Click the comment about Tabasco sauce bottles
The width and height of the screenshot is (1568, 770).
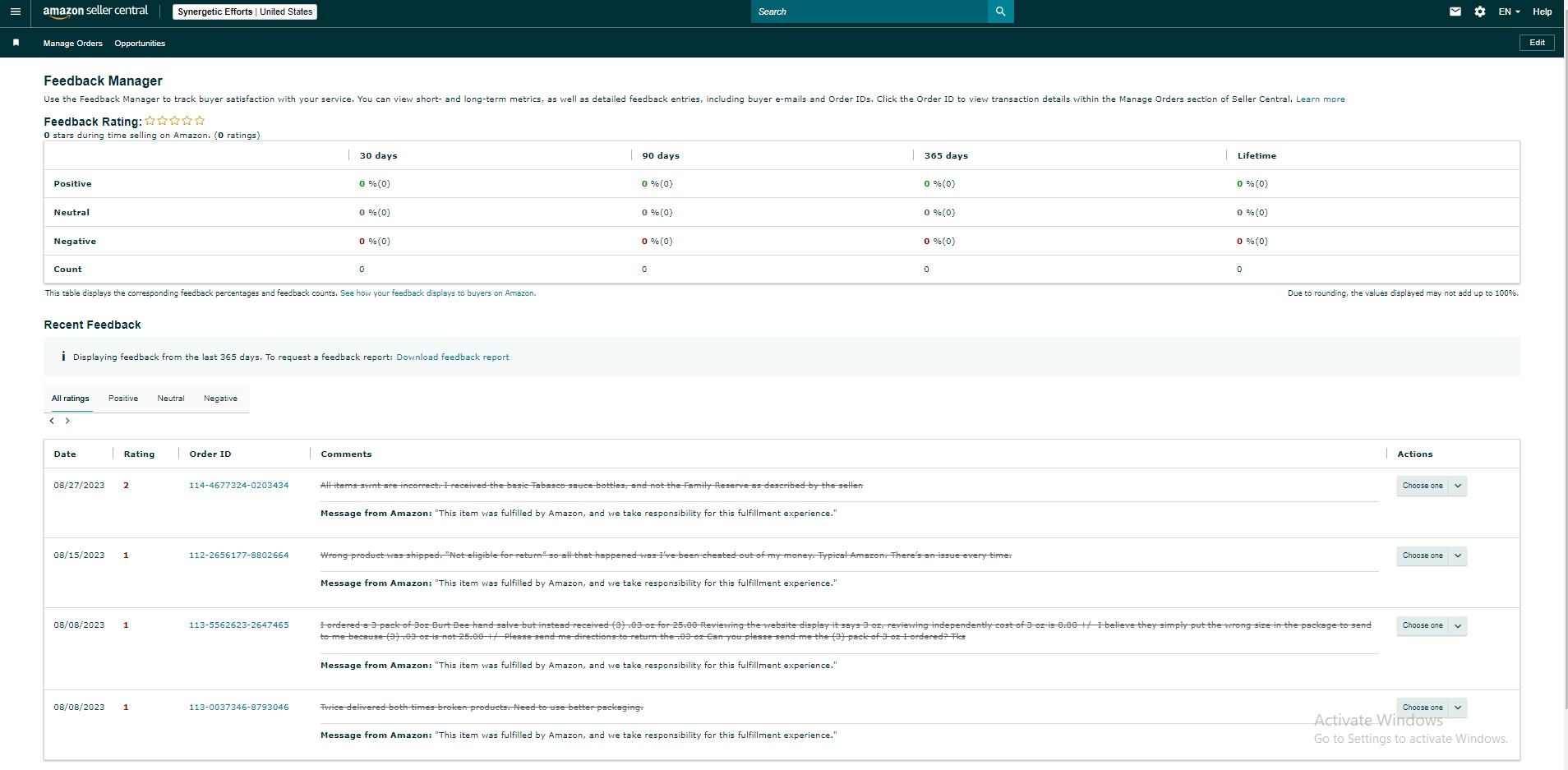pos(592,486)
